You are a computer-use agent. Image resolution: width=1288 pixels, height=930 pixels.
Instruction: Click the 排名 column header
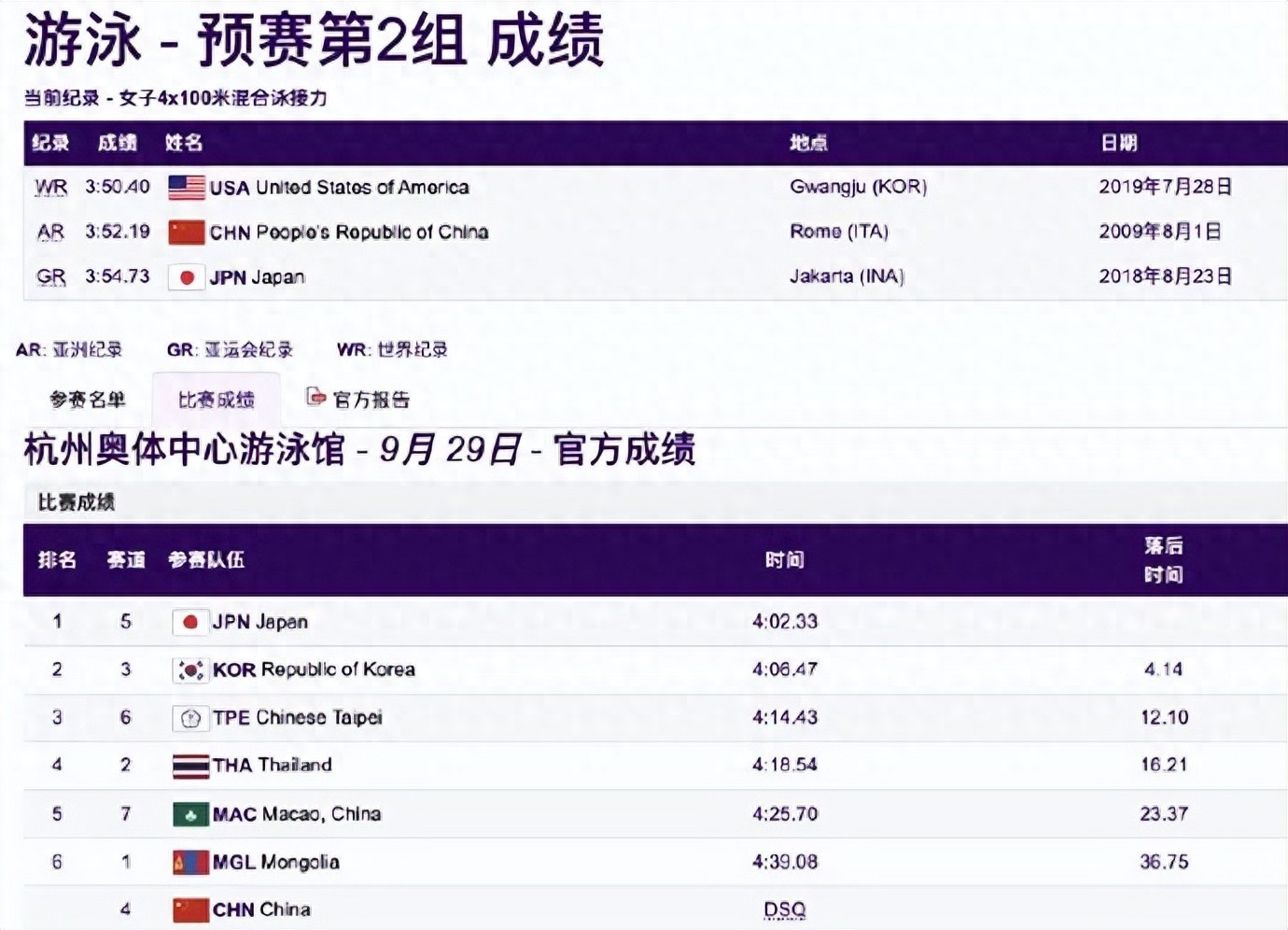tap(57, 560)
